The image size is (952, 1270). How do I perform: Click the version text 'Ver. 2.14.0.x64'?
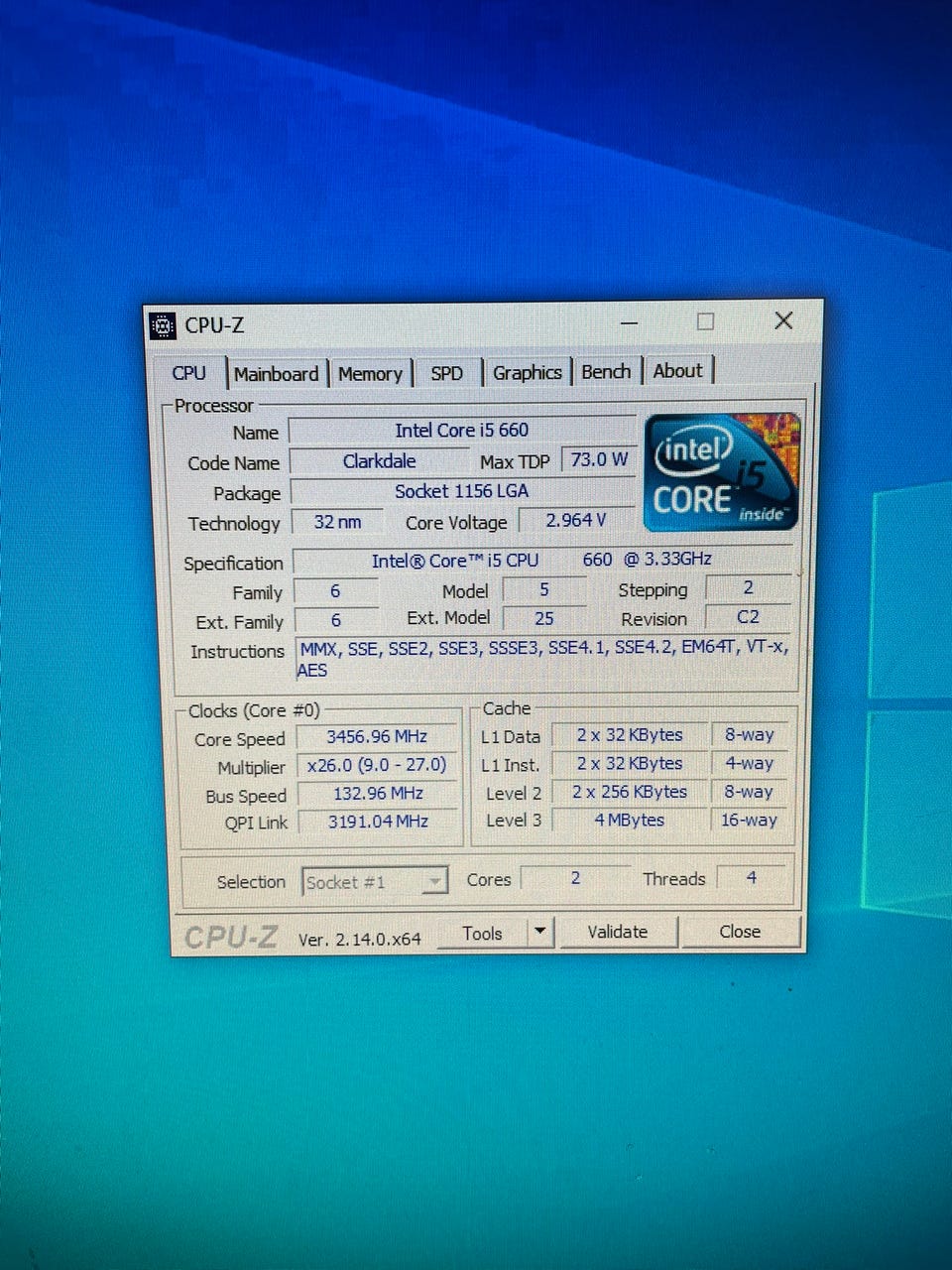(360, 939)
